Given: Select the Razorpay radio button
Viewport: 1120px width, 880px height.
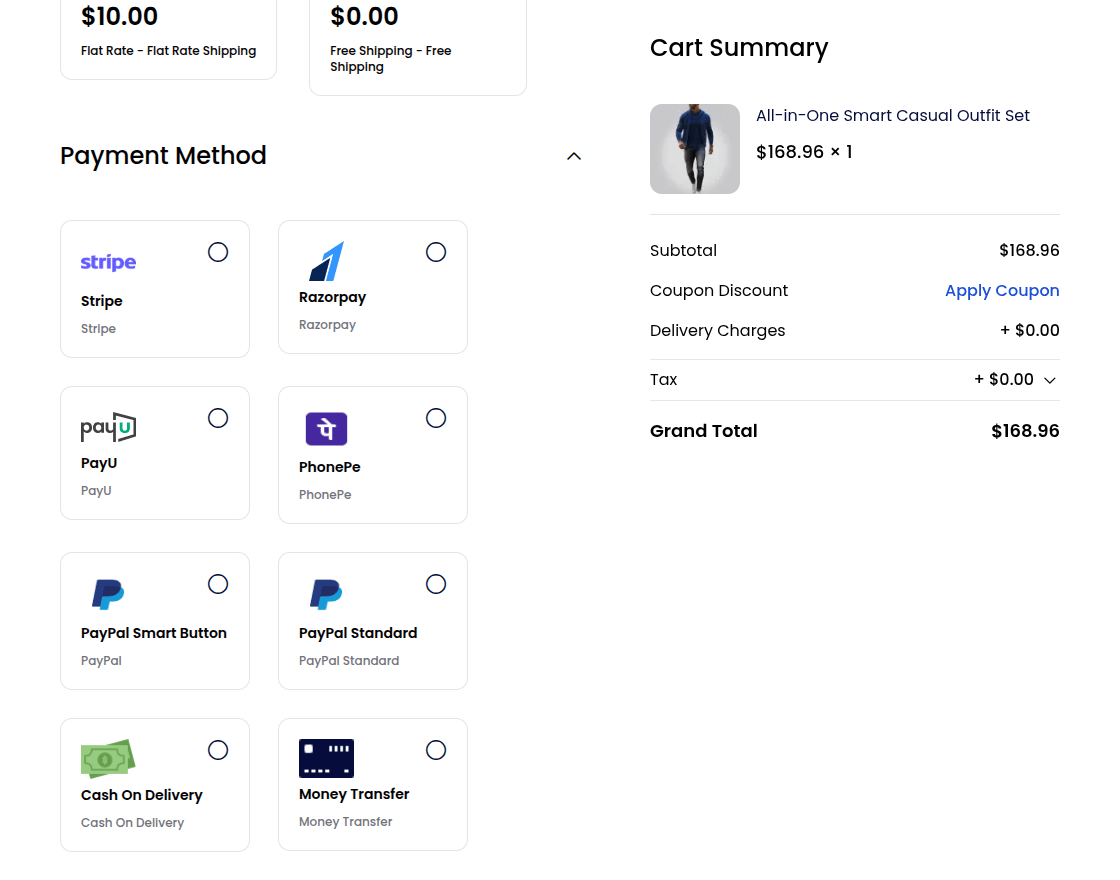Looking at the screenshot, I should (x=436, y=252).
